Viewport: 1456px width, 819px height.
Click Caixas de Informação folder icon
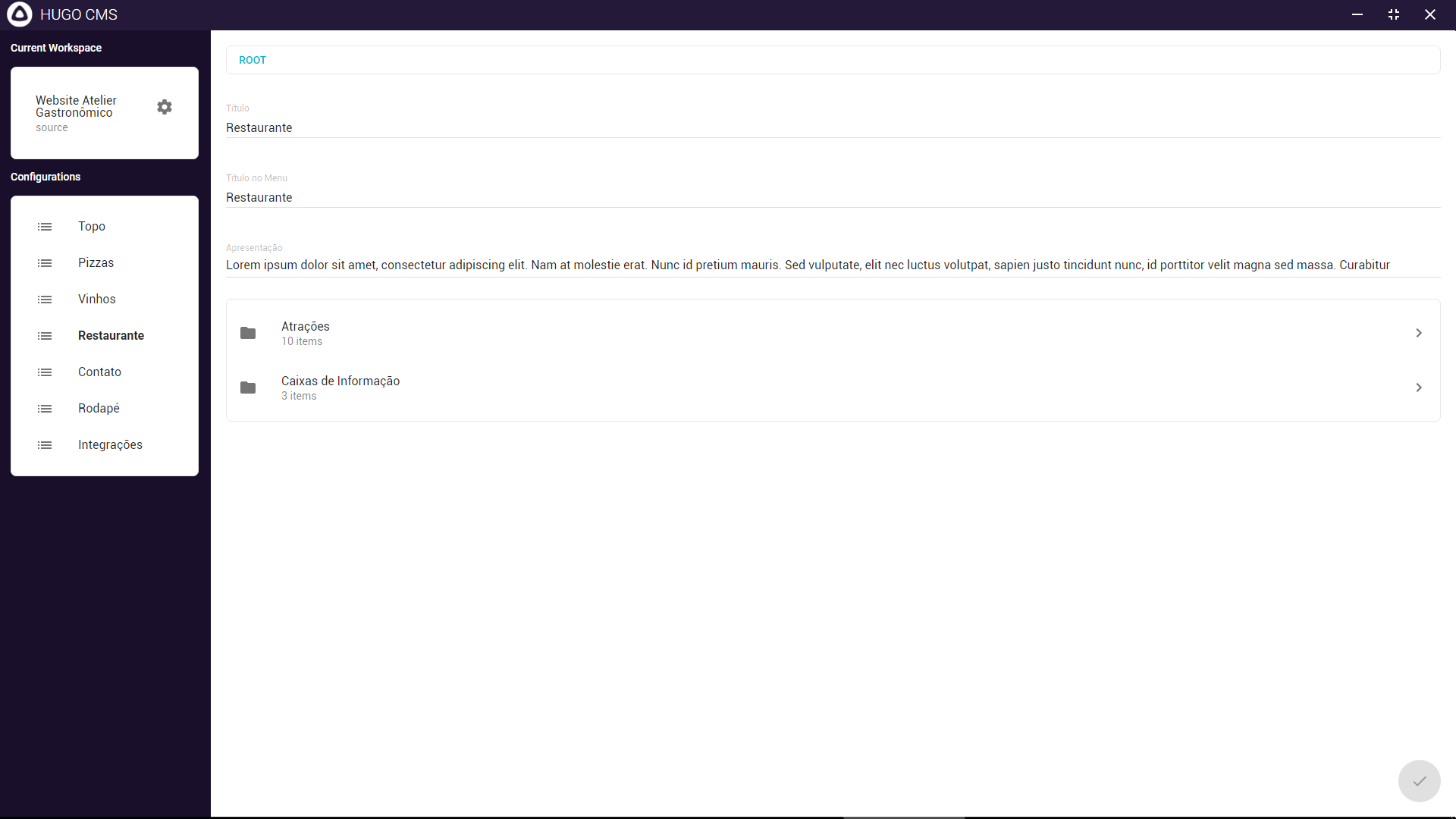pyautogui.click(x=248, y=388)
